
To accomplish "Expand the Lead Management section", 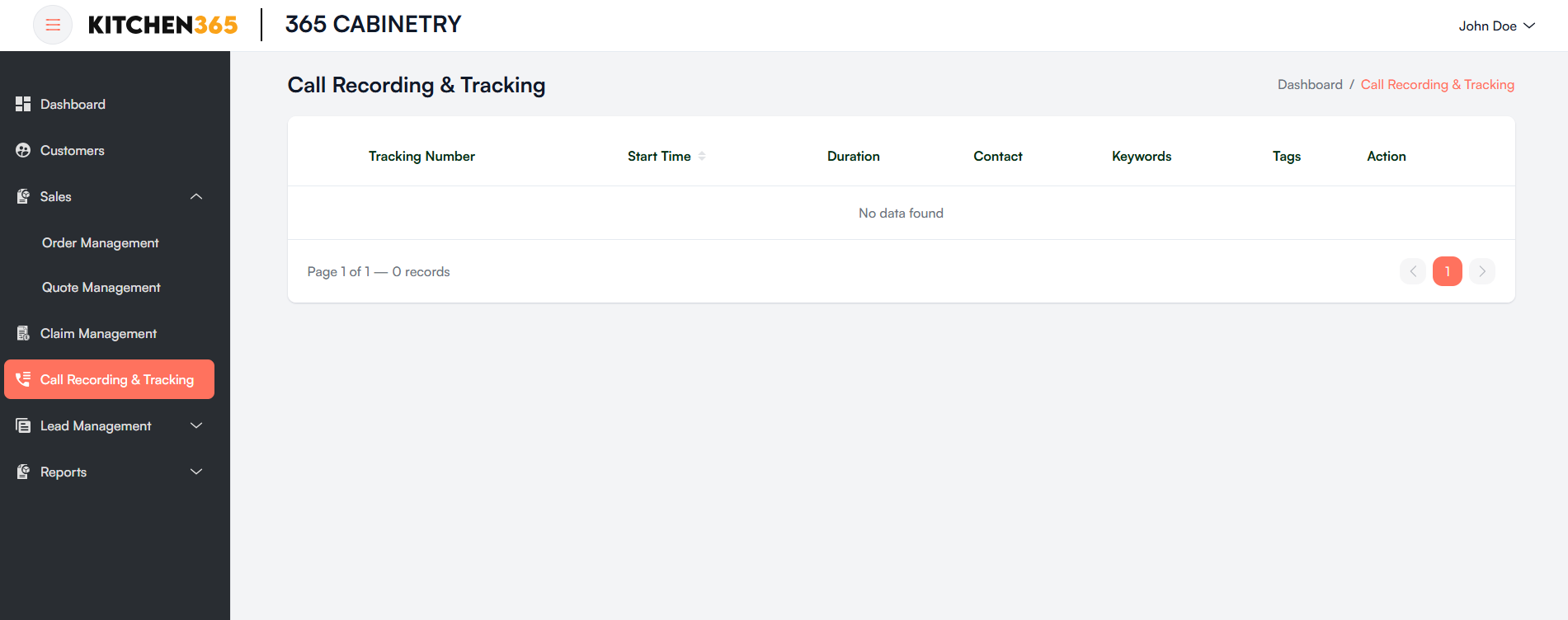I will (x=195, y=425).
